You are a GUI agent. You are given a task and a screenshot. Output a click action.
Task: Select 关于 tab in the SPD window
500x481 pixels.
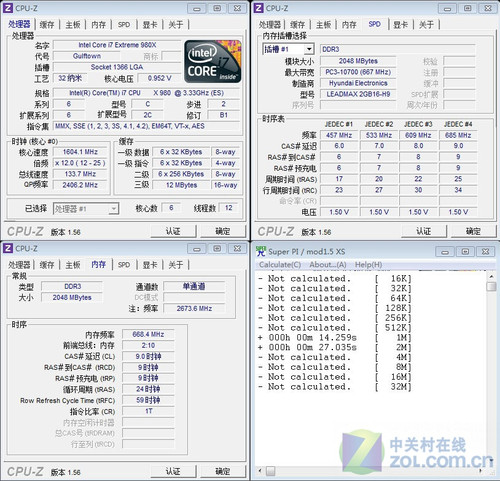pyautogui.click(x=426, y=24)
